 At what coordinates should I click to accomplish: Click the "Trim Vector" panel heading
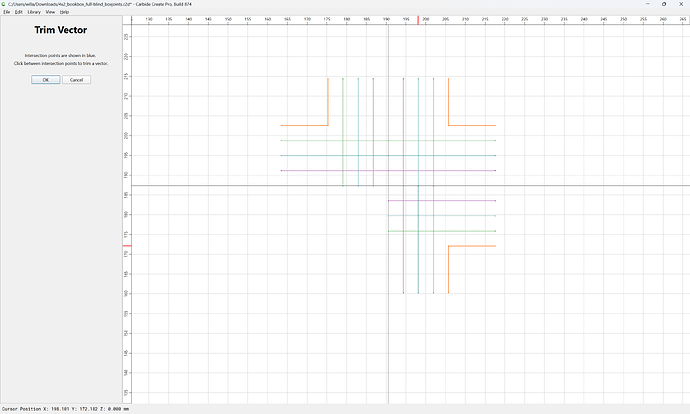click(61, 30)
